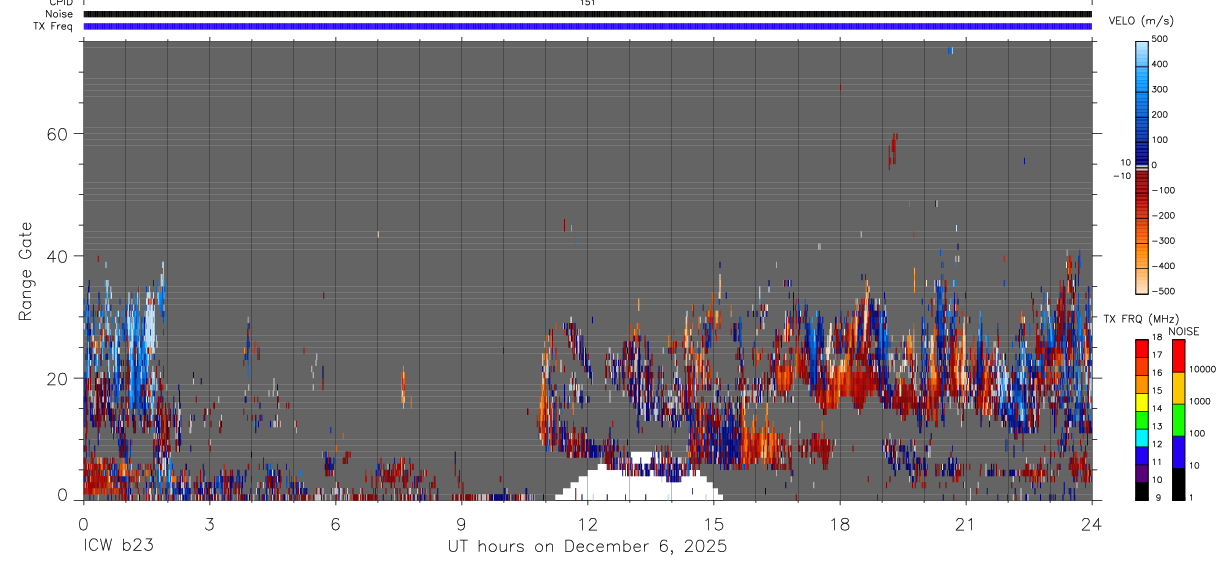Click the -200 tick on velocity colorbar

click(1163, 216)
